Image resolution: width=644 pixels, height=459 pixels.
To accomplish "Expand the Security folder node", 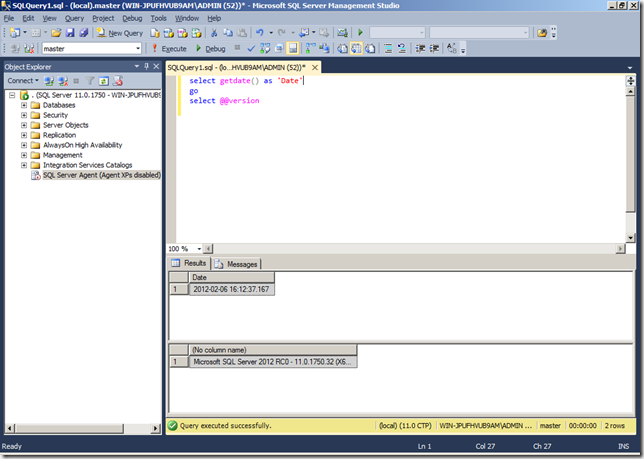I will (23, 115).
